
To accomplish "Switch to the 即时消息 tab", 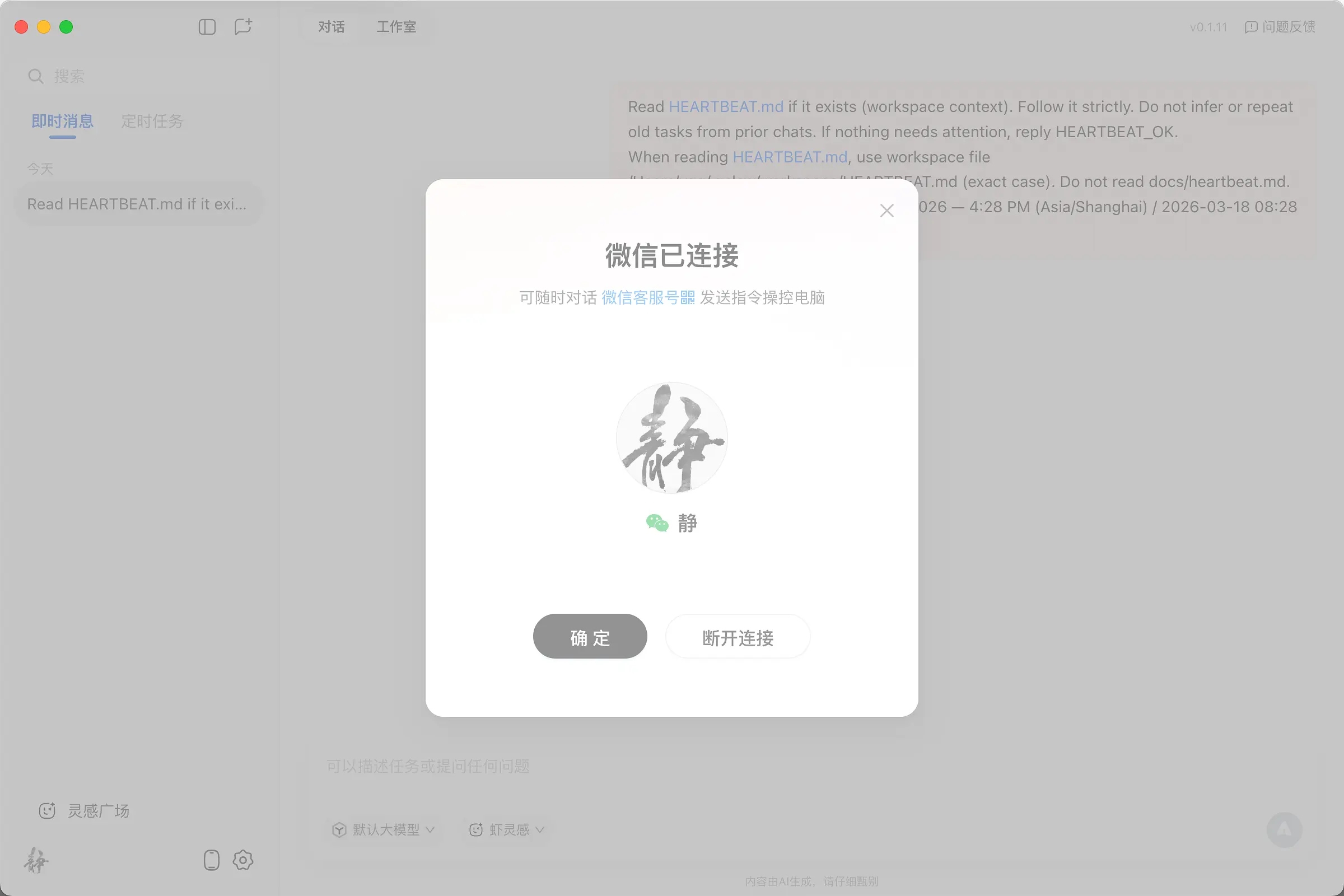I will (63, 121).
